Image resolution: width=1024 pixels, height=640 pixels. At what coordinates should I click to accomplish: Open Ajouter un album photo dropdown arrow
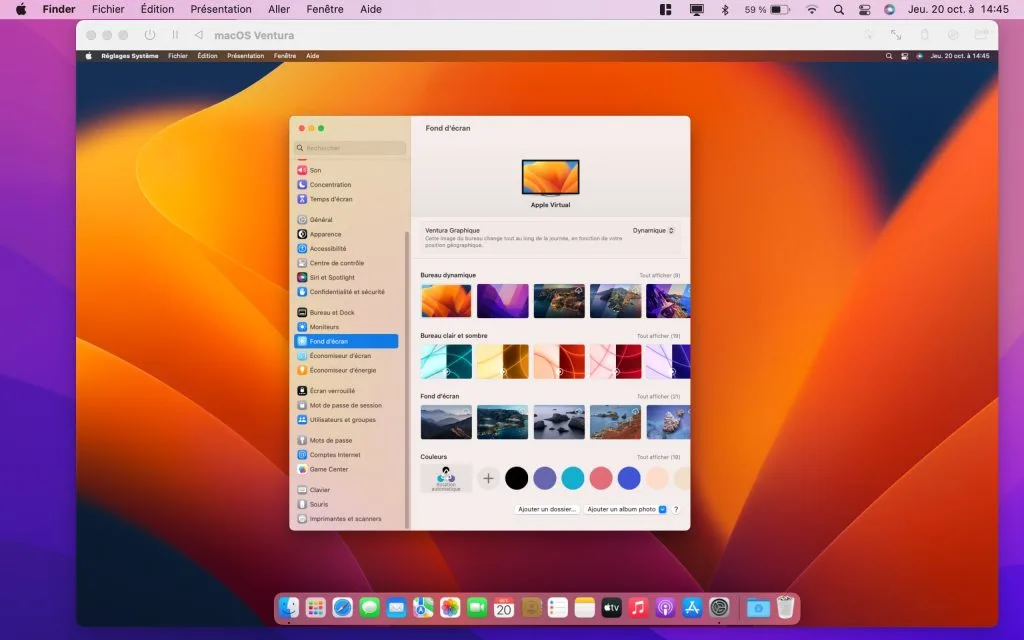[662, 509]
